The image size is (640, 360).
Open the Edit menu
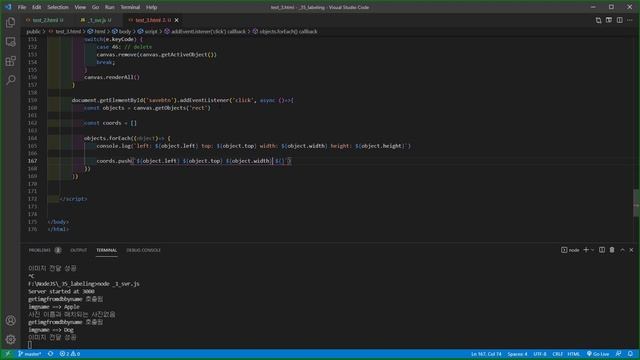(x=36, y=7)
